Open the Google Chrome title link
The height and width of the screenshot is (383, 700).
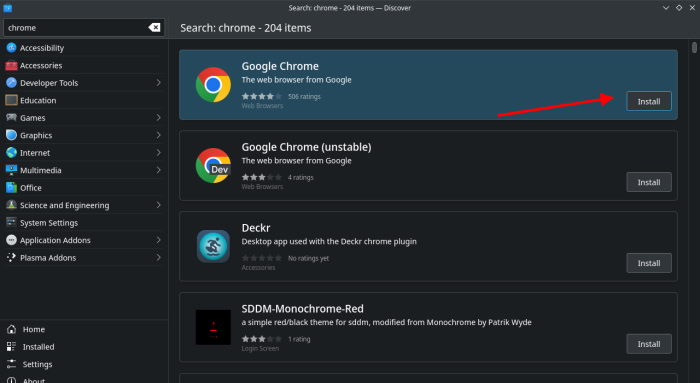coord(280,66)
